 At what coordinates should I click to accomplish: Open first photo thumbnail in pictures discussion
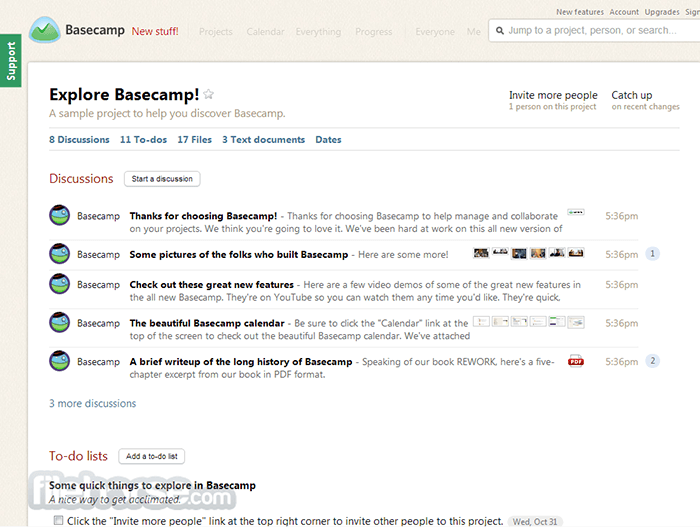(481, 253)
